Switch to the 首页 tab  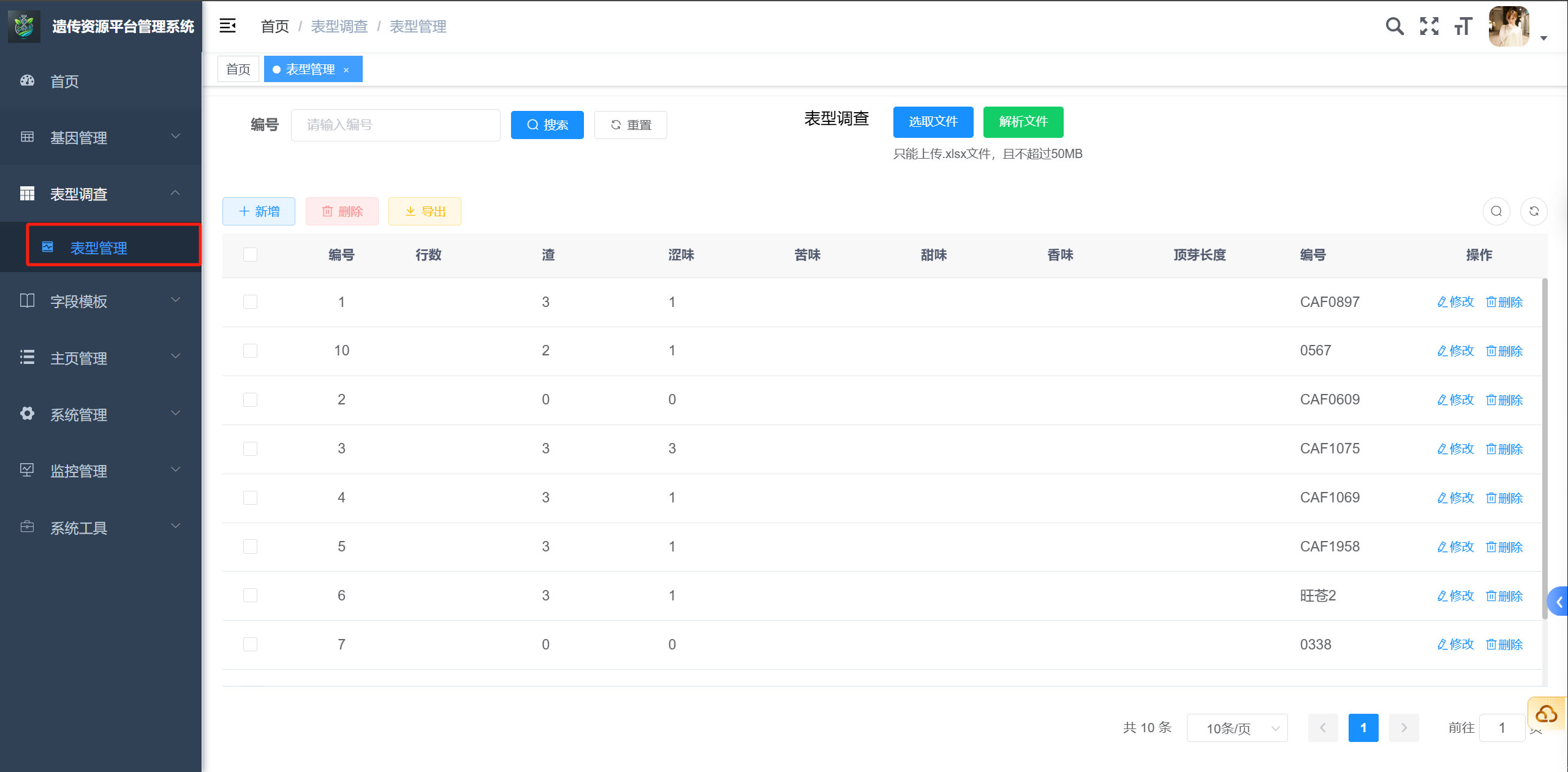[238, 69]
